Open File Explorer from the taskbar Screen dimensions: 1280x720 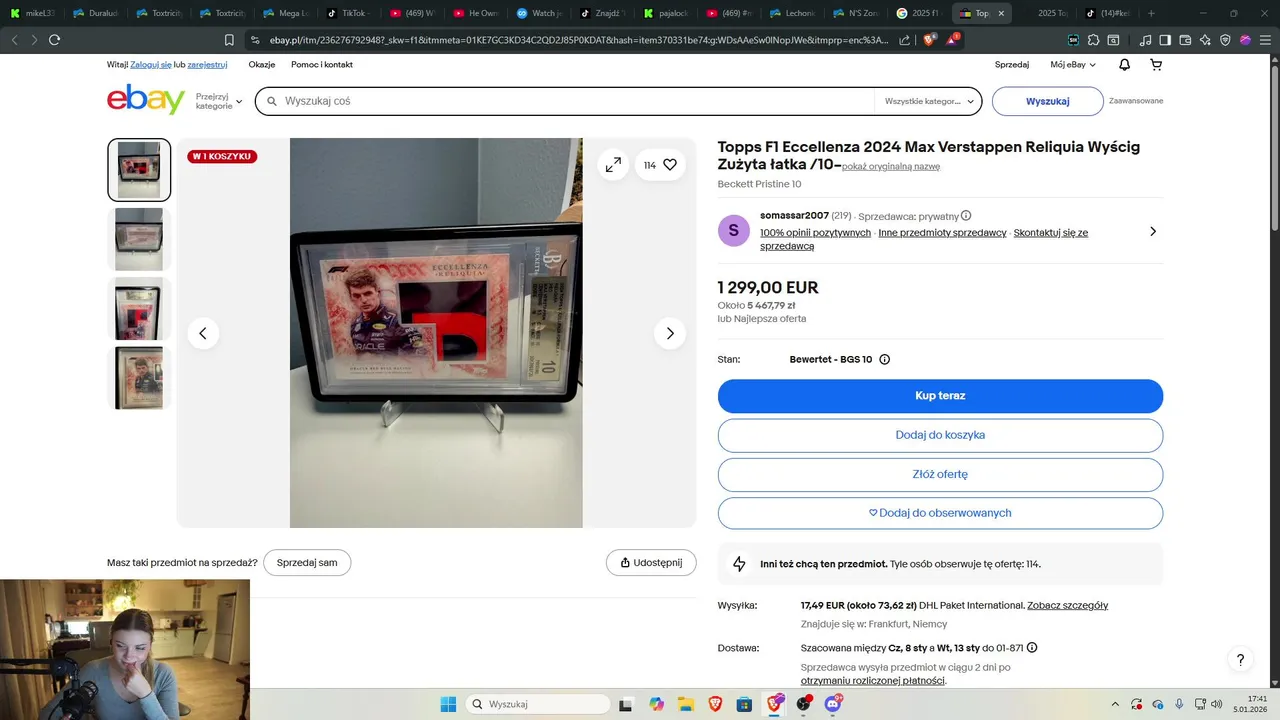pyautogui.click(x=685, y=704)
